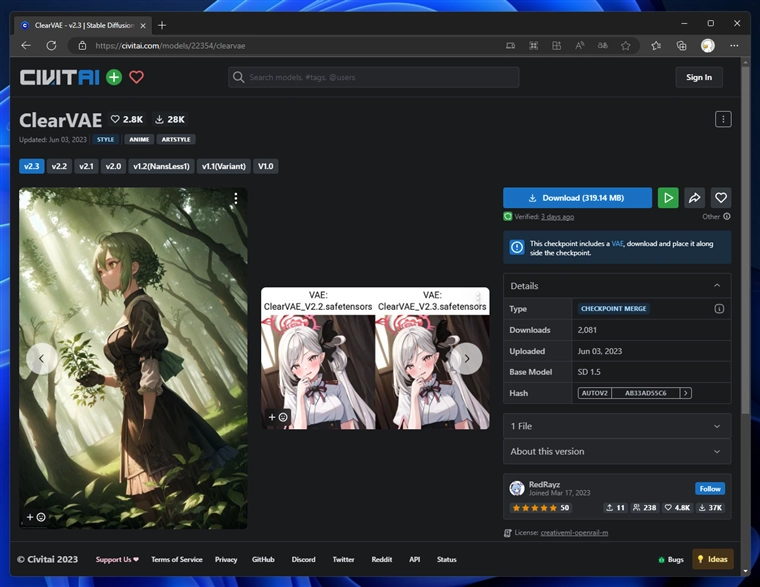The width and height of the screenshot is (760, 587).
Task: Click the translate icon in address bar
Action: pos(602,46)
